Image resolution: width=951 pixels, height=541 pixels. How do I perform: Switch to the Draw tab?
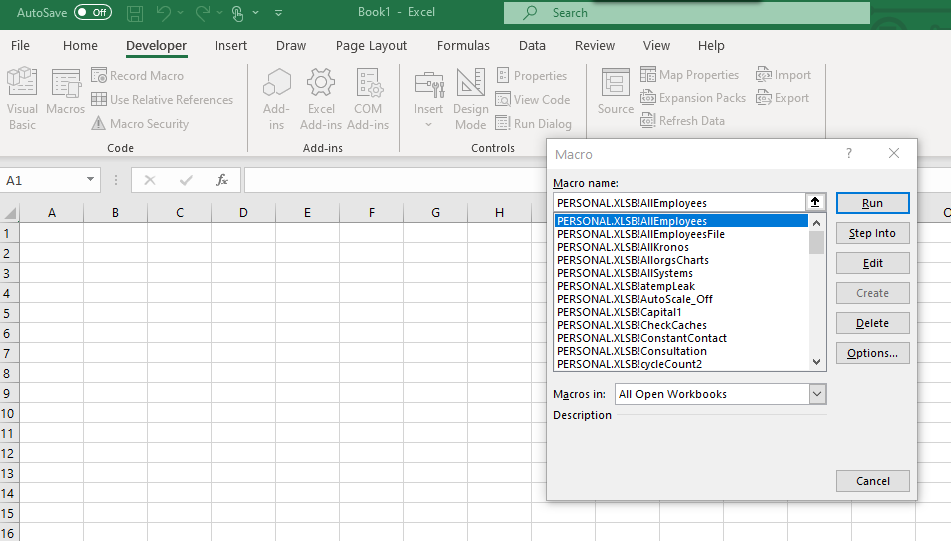(x=291, y=45)
